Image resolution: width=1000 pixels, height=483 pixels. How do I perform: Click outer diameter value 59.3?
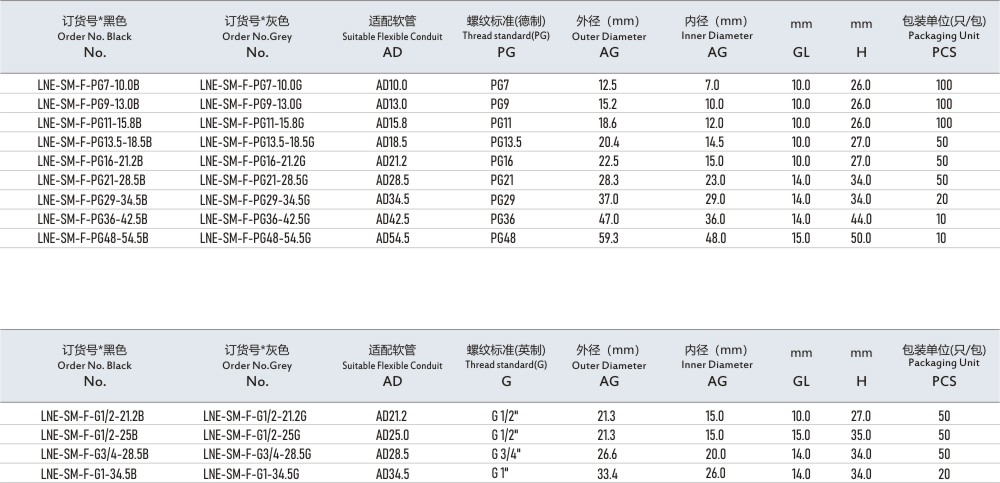coord(608,237)
